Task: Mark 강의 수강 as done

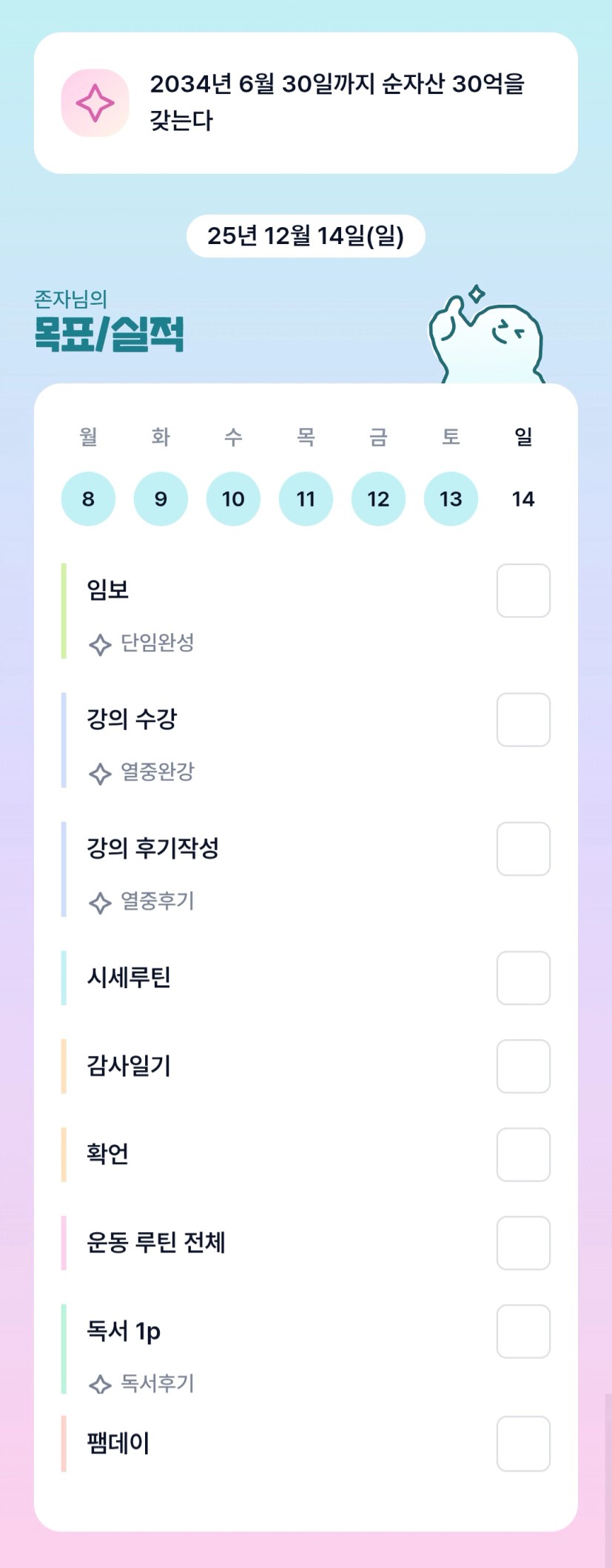Action: pyautogui.click(x=523, y=720)
